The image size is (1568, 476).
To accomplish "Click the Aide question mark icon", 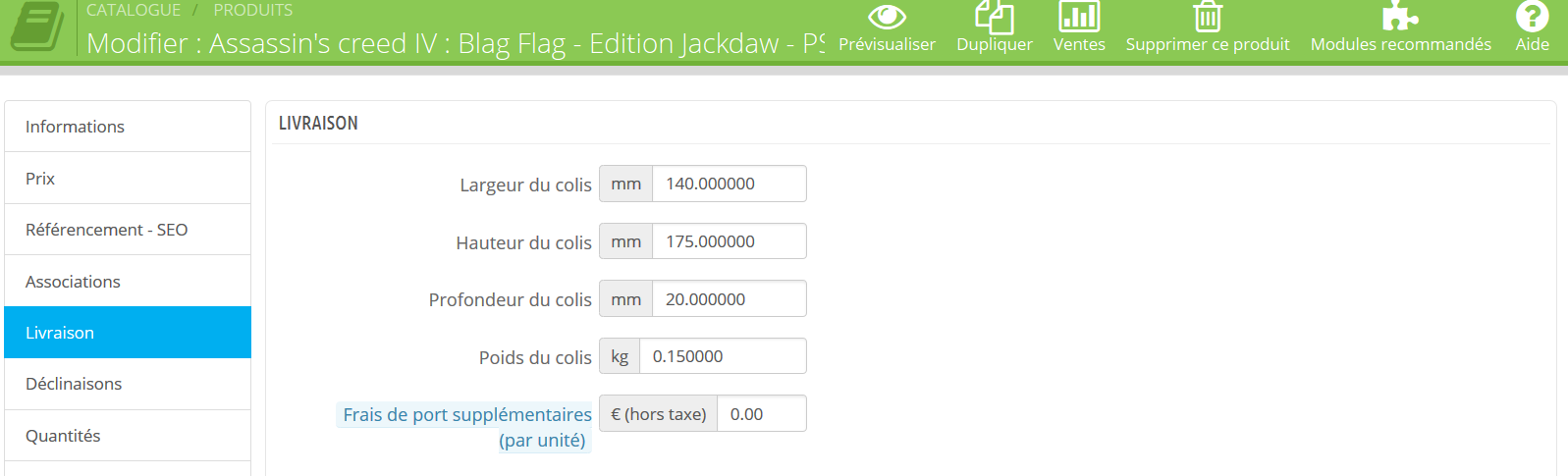I will [1532, 17].
